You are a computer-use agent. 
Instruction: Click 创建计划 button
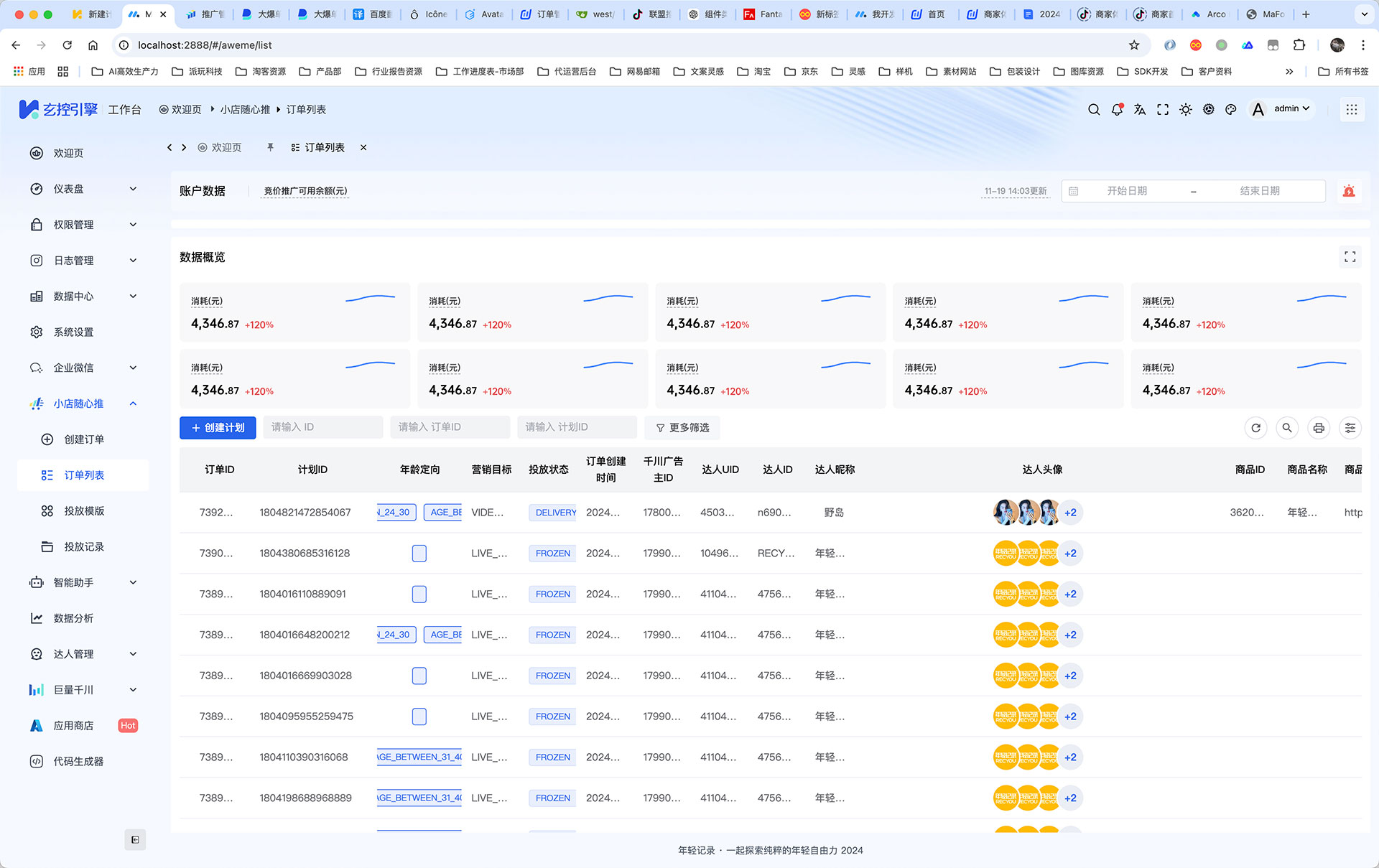218,427
